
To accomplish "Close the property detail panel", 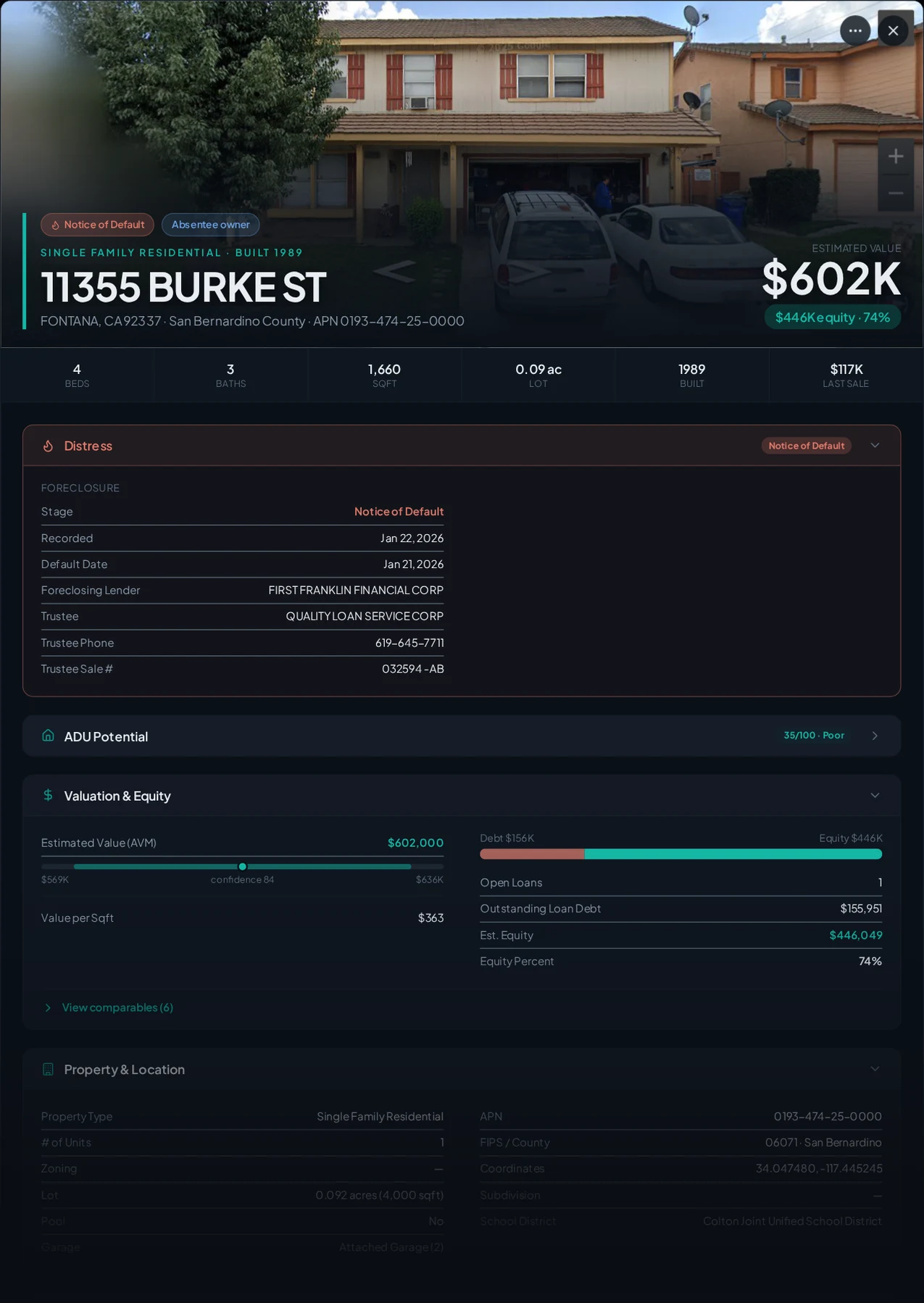I will tap(893, 30).
